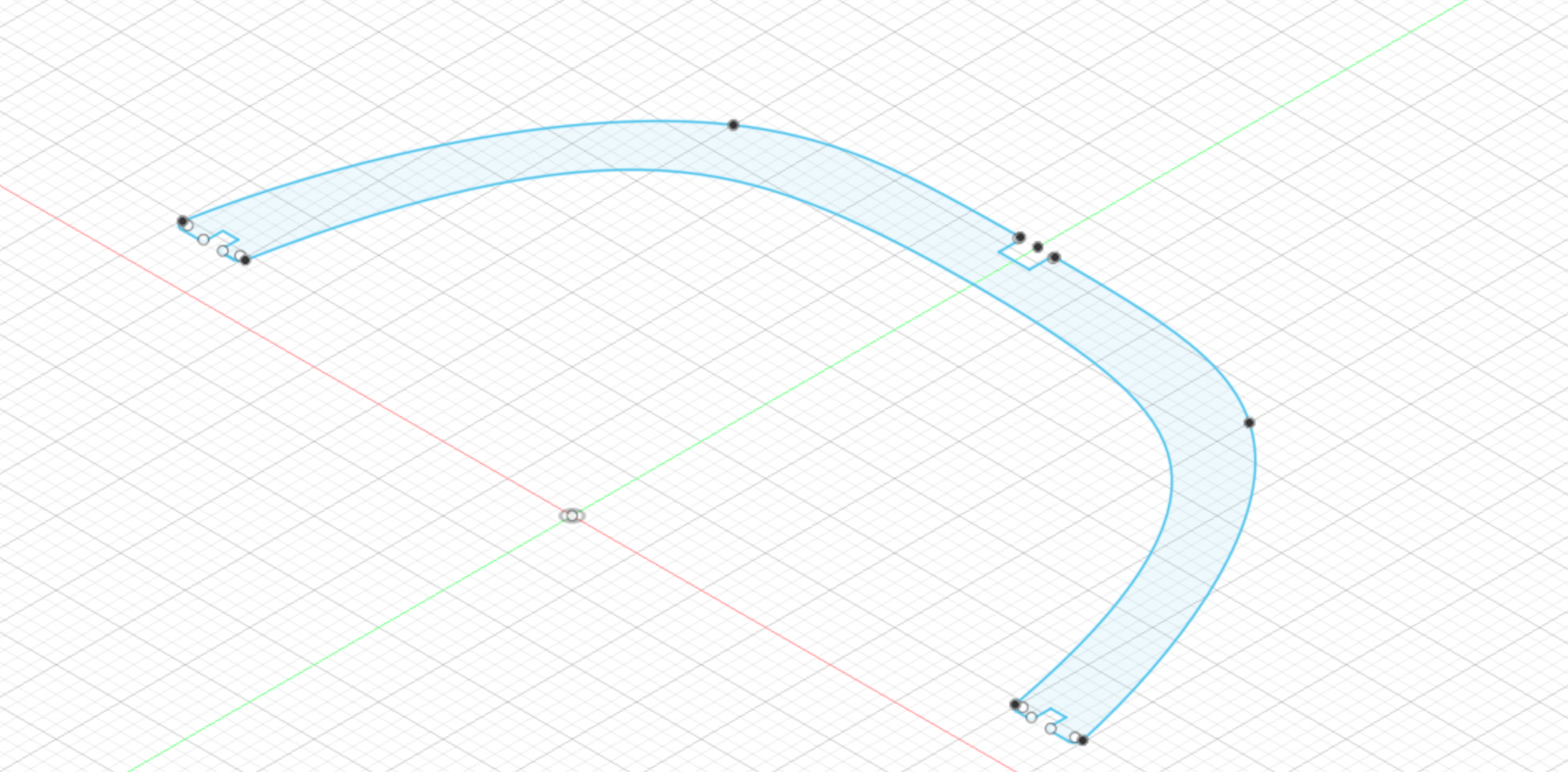
Task: Click the black sketch point atop the outer arc
Action: [x=733, y=125]
